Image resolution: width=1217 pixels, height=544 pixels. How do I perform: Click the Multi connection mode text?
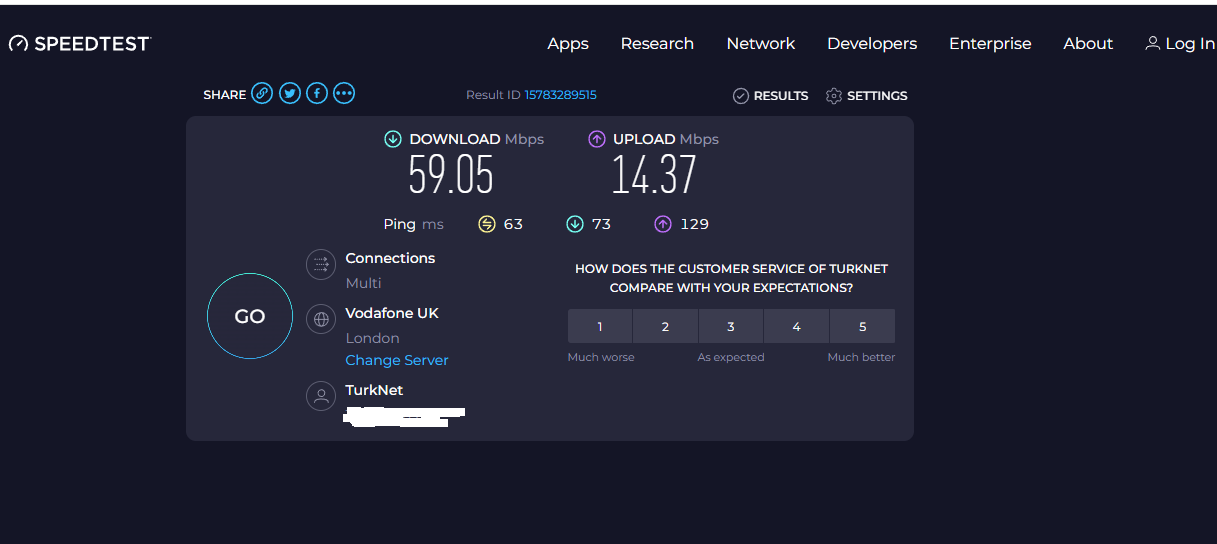pyautogui.click(x=363, y=283)
